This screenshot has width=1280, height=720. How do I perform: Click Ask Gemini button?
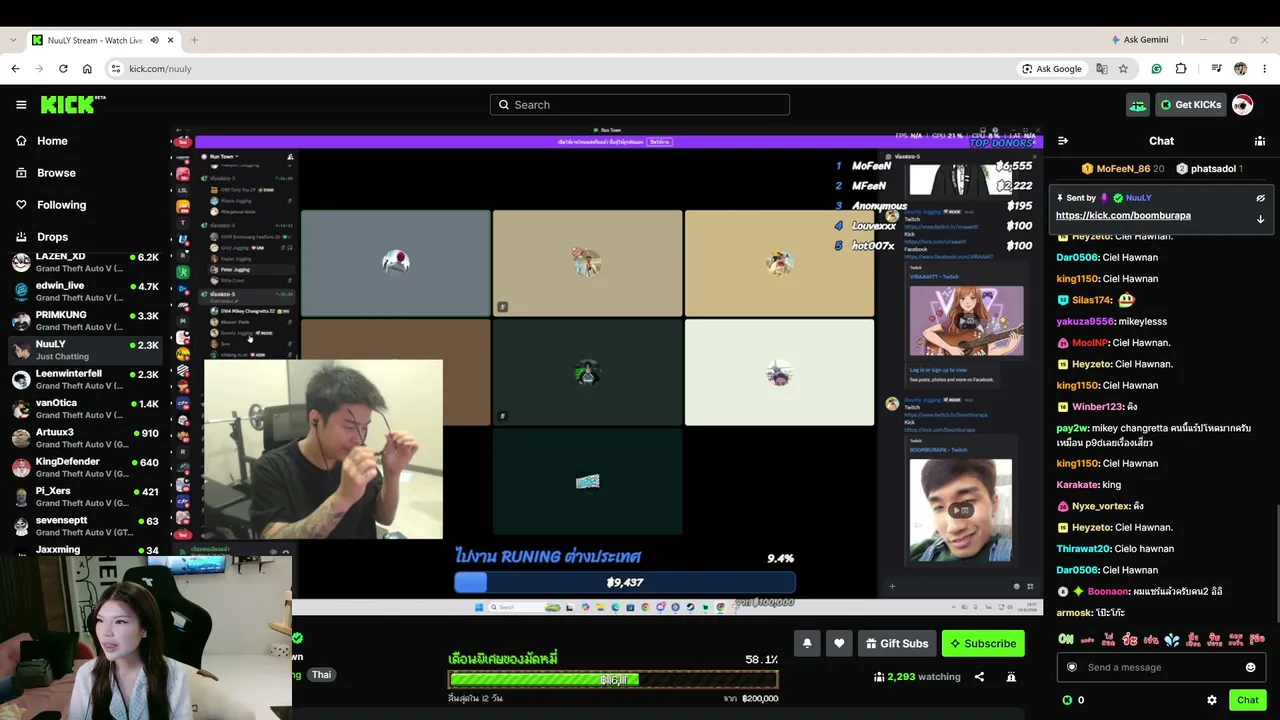point(1139,40)
